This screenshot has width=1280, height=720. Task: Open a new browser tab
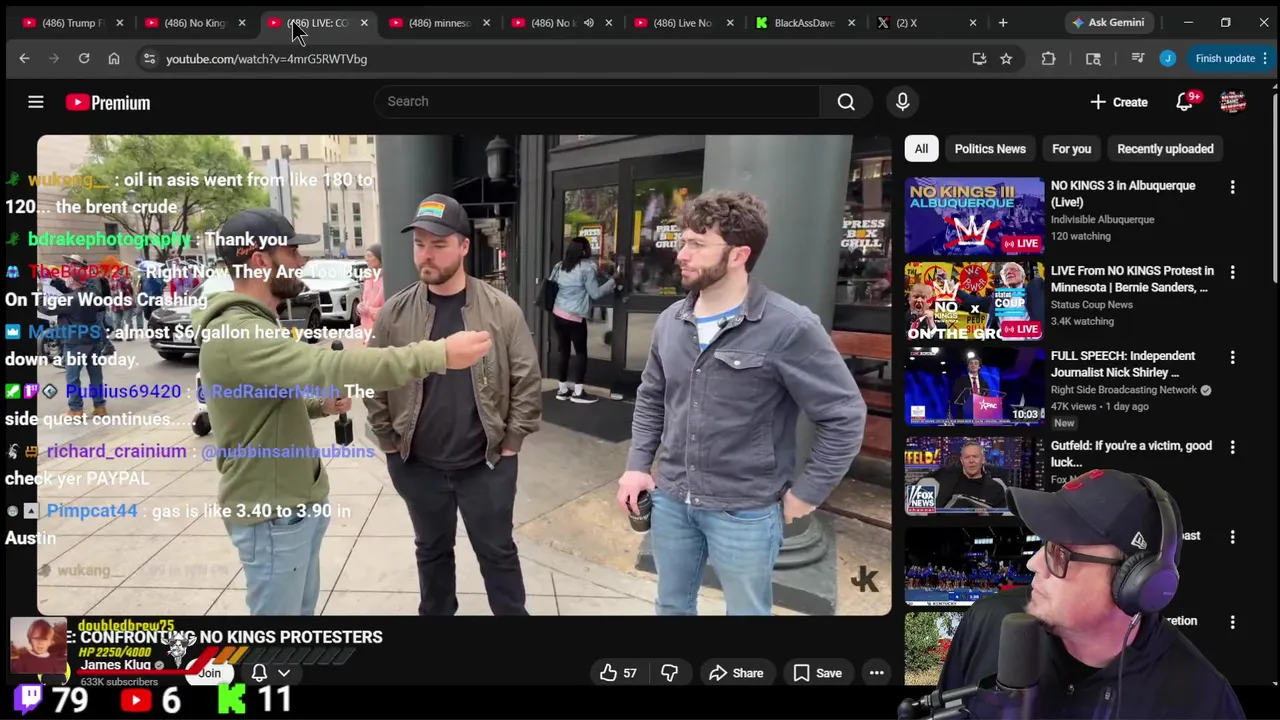(1002, 22)
